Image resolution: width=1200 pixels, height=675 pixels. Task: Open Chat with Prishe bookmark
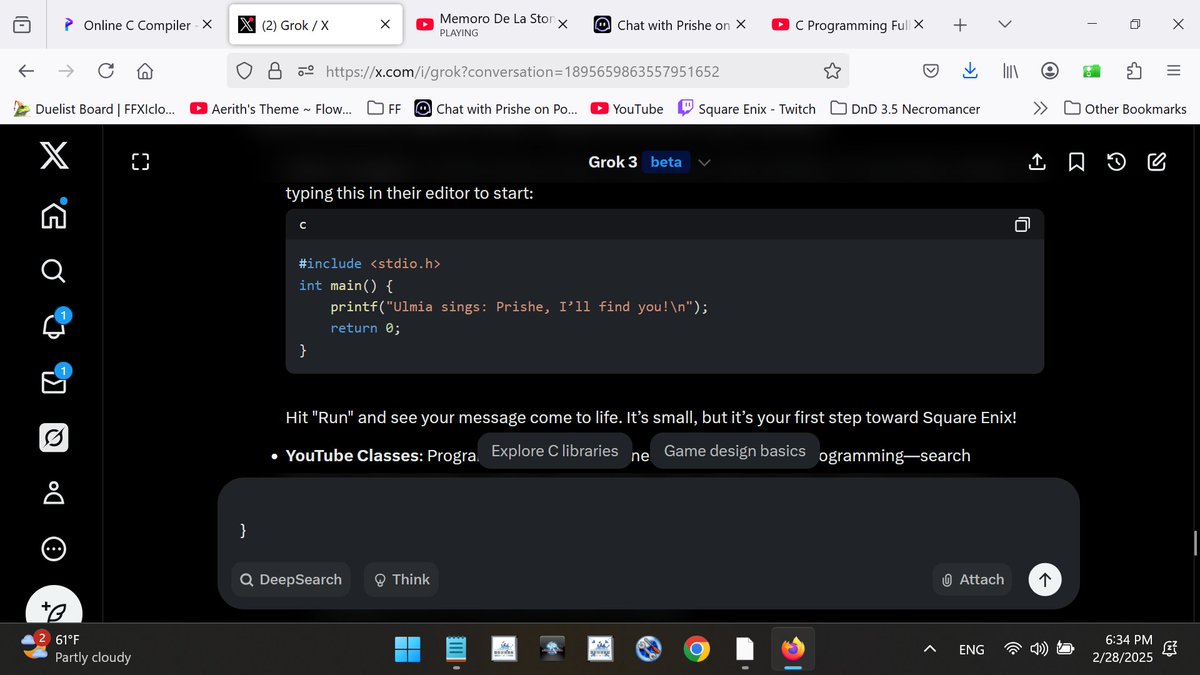pos(496,109)
